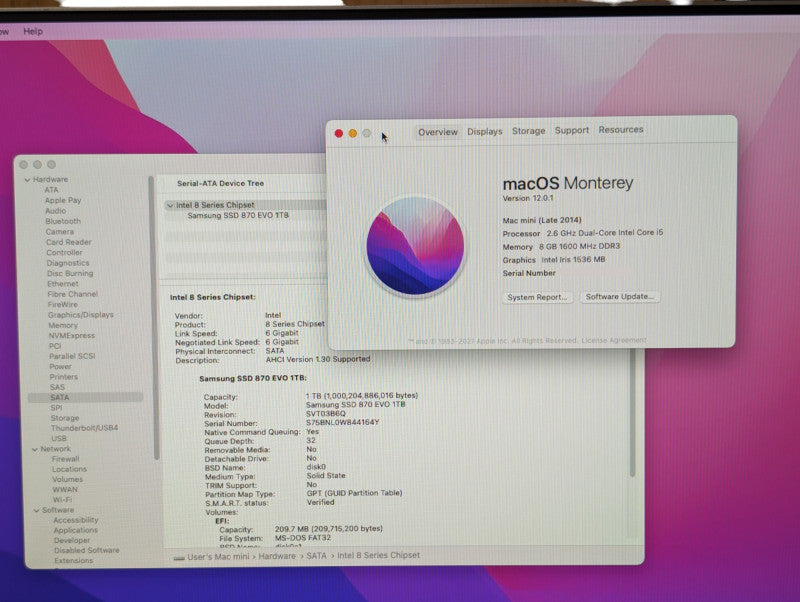Viewport: 800px width, 602px height.
Task: Select Ethernet in the sidebar
Action: point(63,284)
